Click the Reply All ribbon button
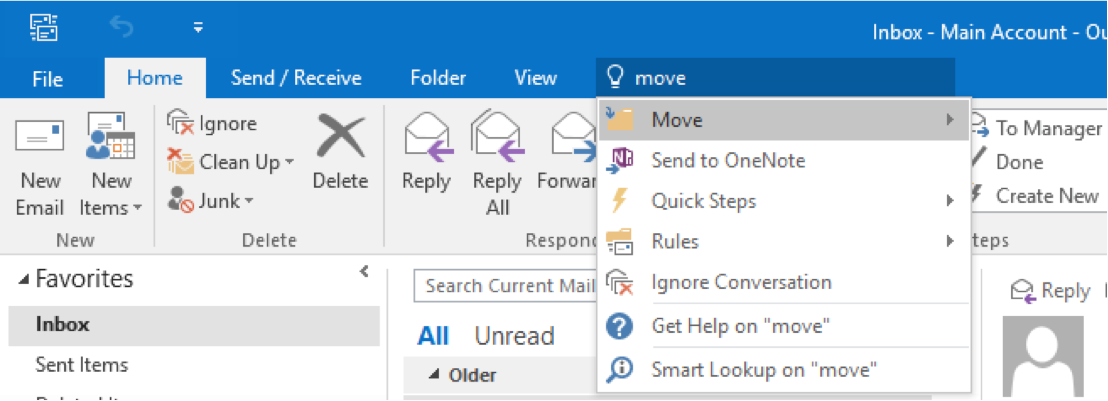 point(497,165)
